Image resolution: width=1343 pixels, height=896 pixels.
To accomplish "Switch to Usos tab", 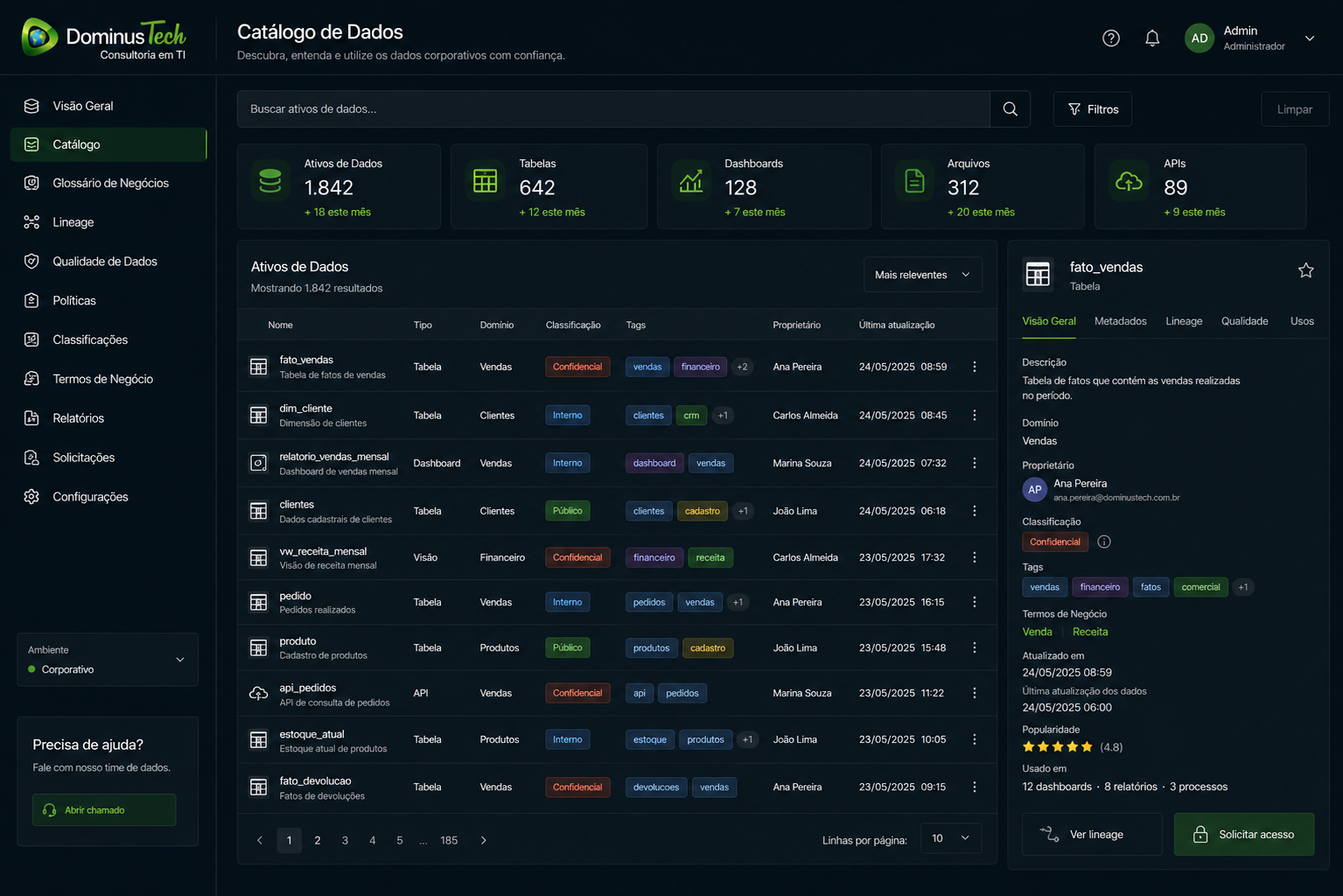I will tap(1302, 321).
